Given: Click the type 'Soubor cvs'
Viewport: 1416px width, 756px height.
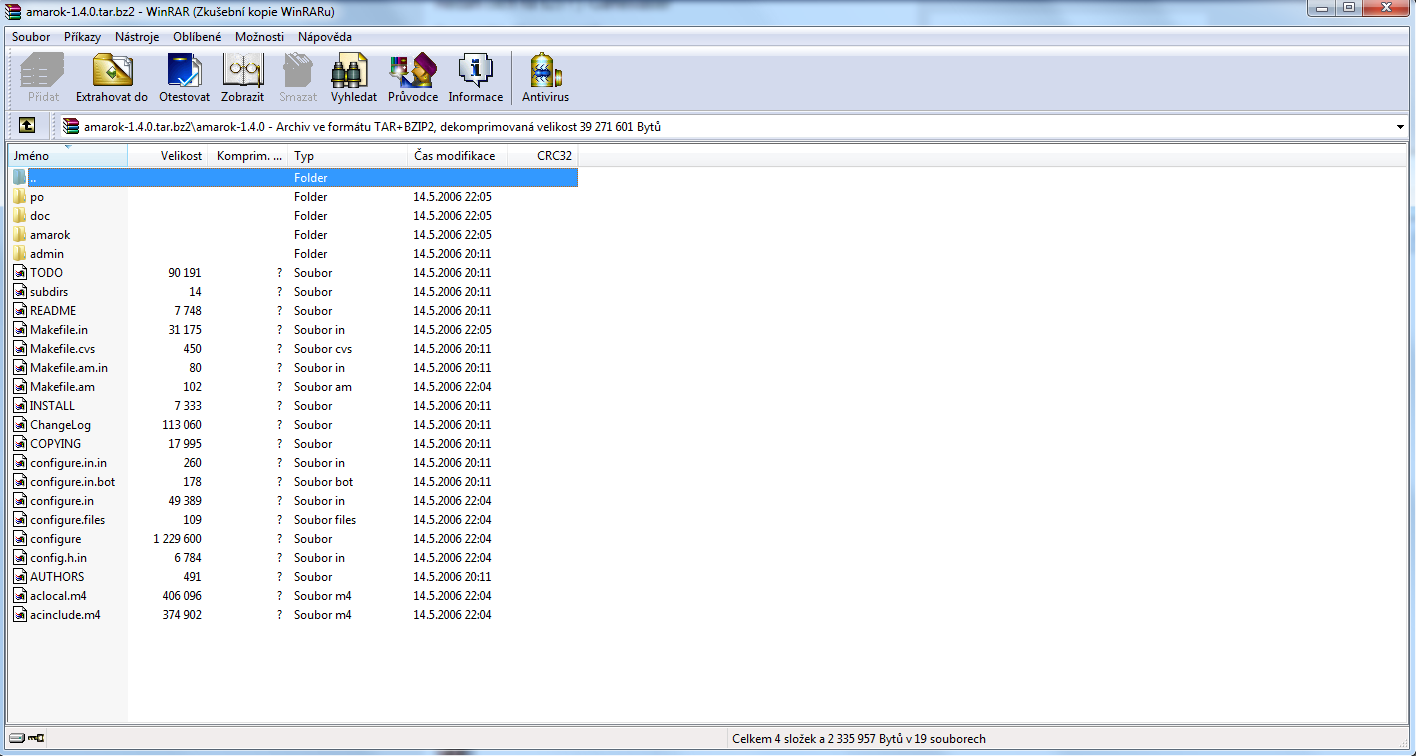Looking at the screenshot, I should pos(323,349).
